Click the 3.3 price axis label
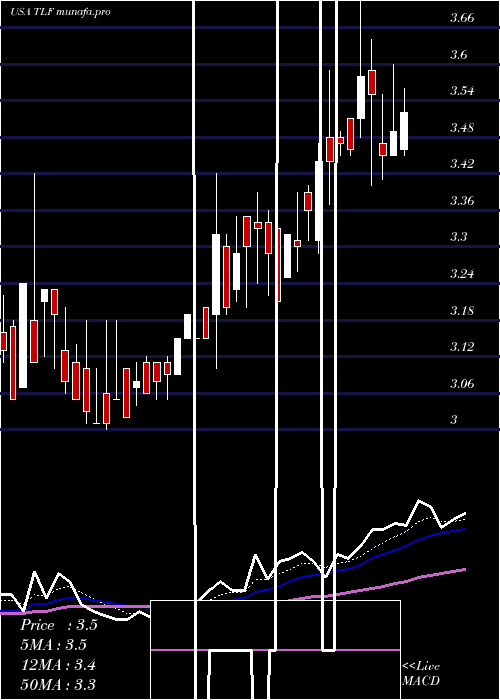This screenshot has width=500, height=700. [458, 237]
